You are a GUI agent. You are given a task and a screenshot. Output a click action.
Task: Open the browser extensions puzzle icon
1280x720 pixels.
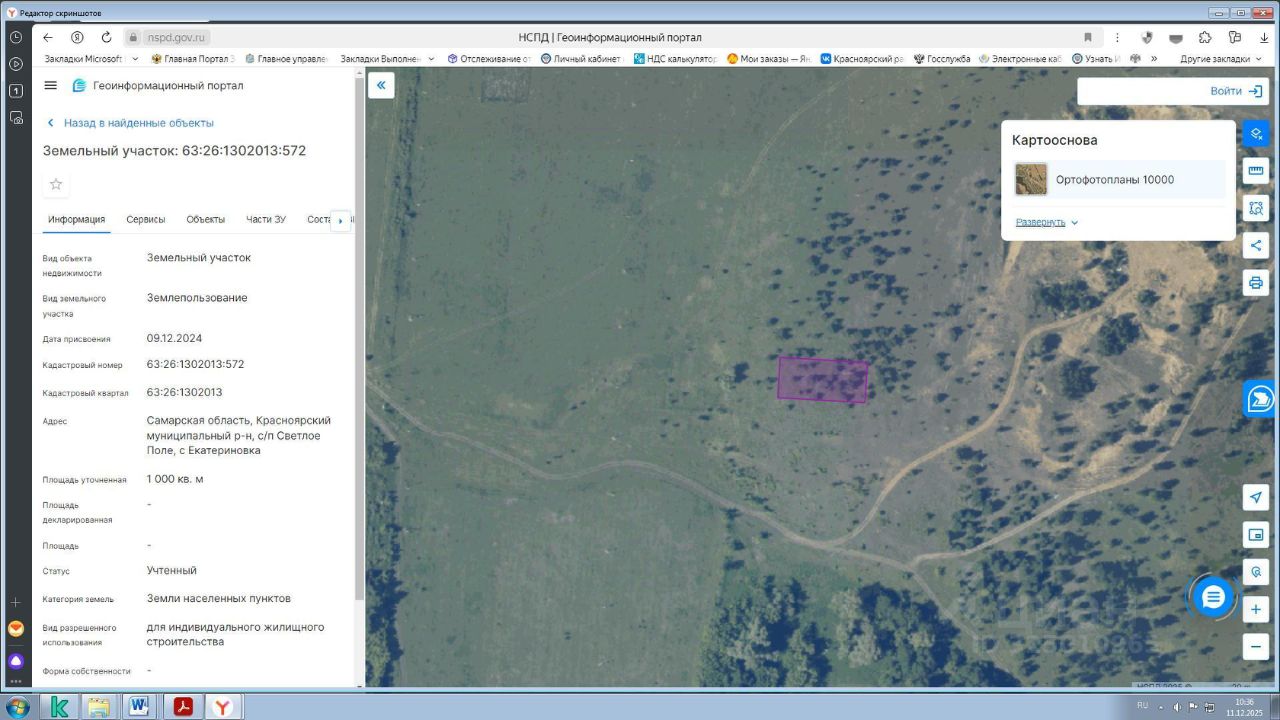tap(1205, 37)
